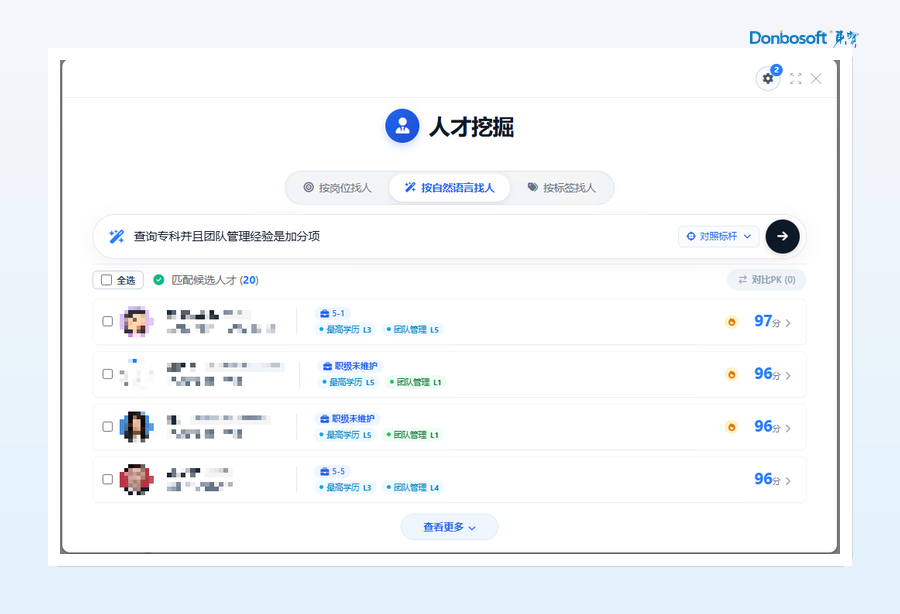Open the settings gear with badge 2
The height and width of the screenshot is (614, 900).
pyautogui.click(x=768, y=79)
